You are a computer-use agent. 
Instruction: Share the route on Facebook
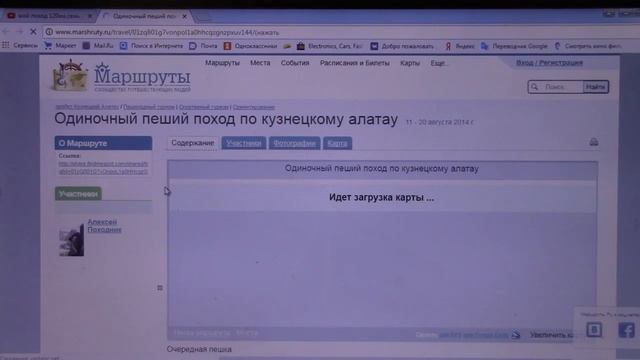(x=626, y=330)
